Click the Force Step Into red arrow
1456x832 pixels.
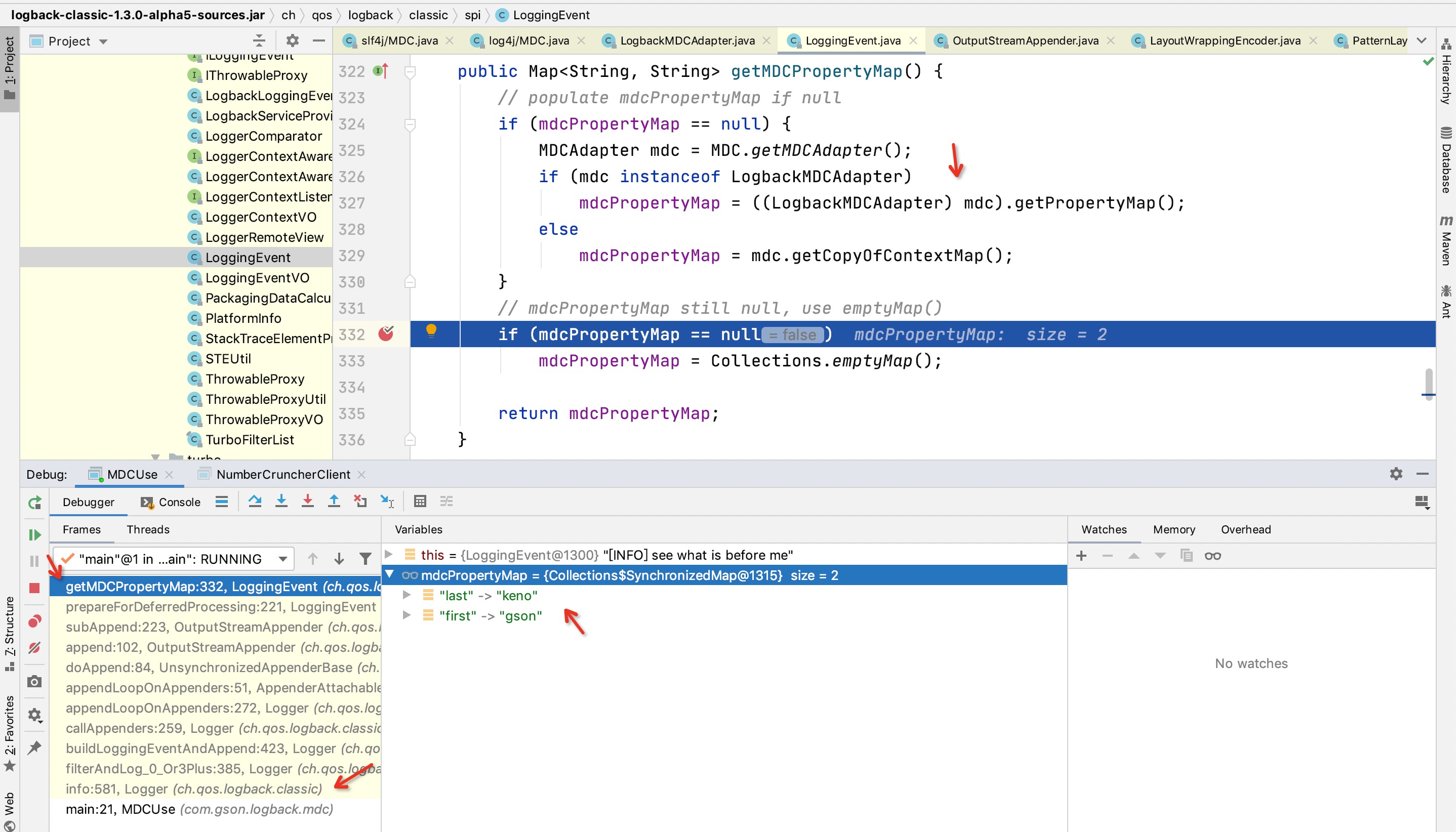pos(307,501)
